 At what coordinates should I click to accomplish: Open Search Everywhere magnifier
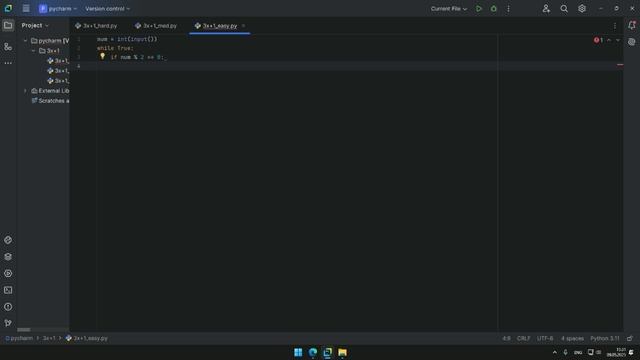(564, 9)
